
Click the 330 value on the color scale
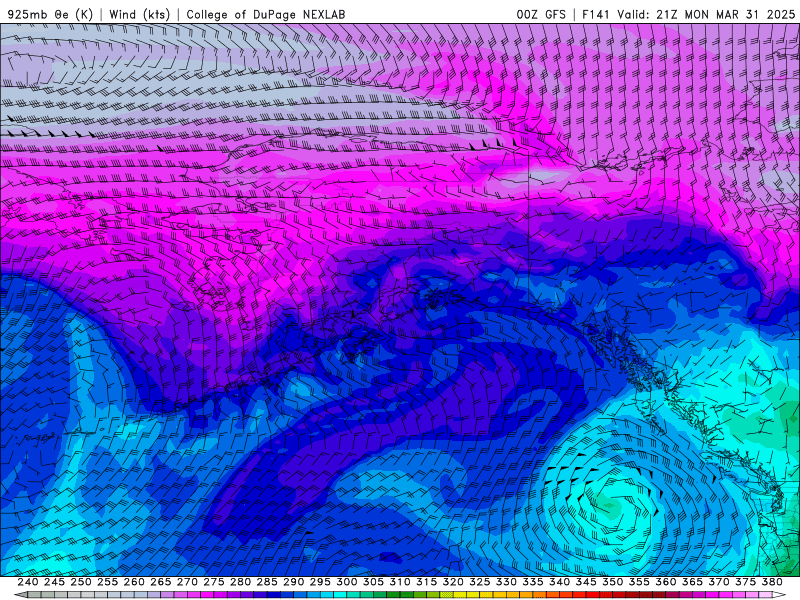coord(506,582)
